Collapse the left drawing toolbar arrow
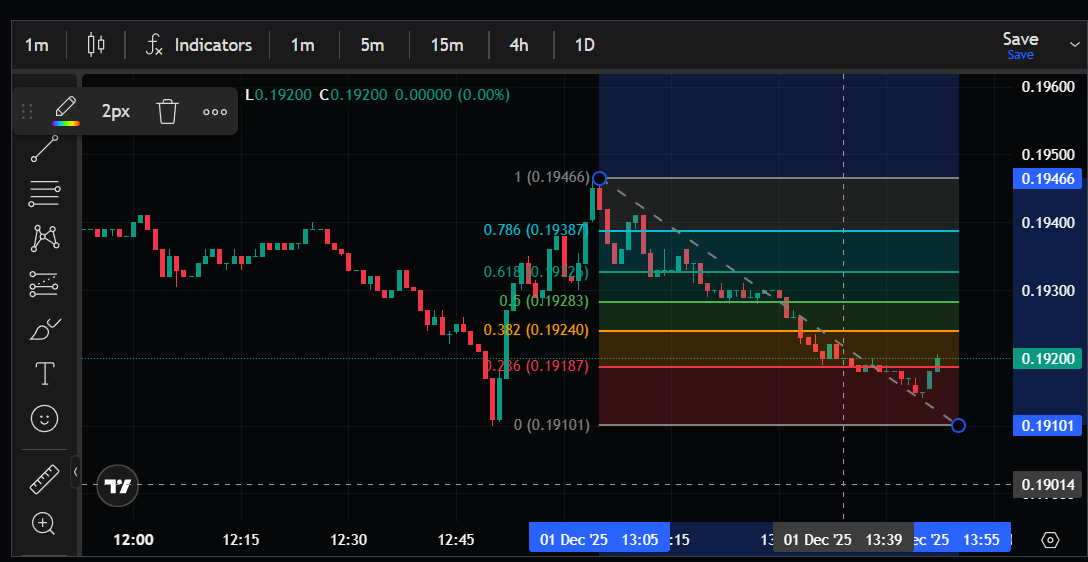Viewport: 1088px width, 562px height. tap(76, 472)
